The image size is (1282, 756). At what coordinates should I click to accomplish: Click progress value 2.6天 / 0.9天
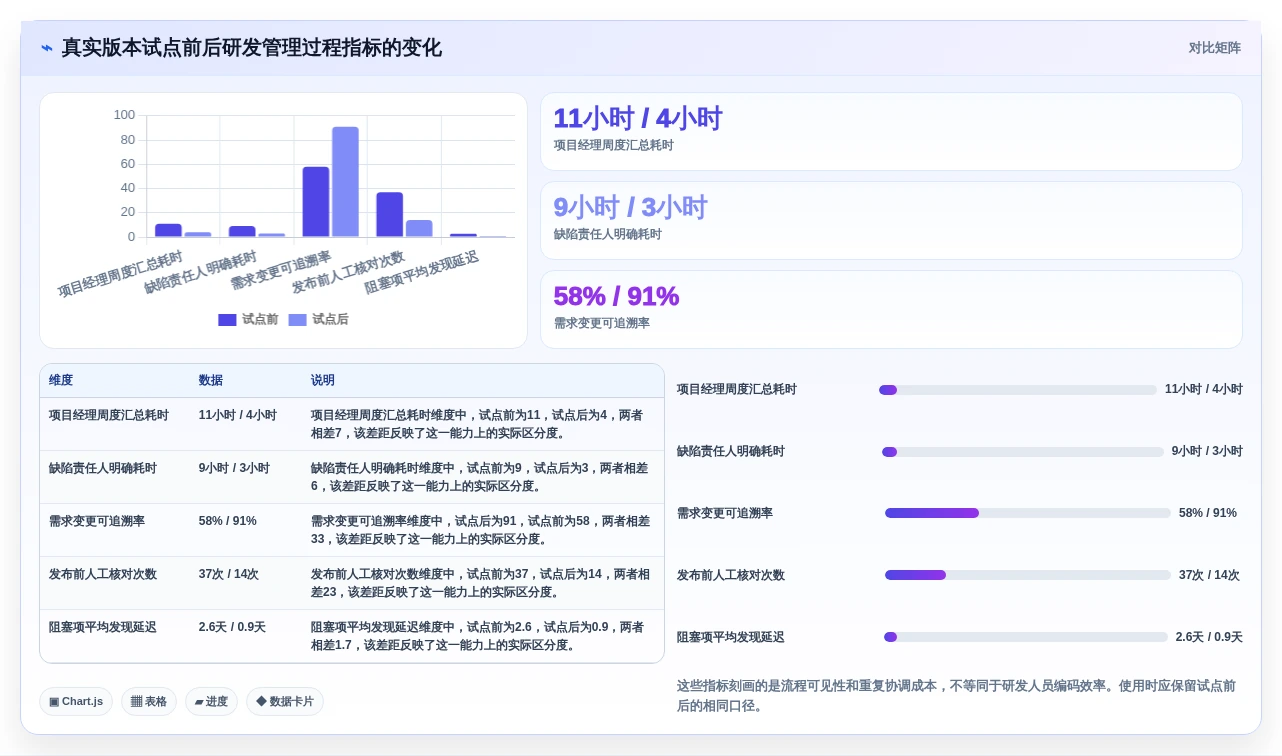(1209, 637)
